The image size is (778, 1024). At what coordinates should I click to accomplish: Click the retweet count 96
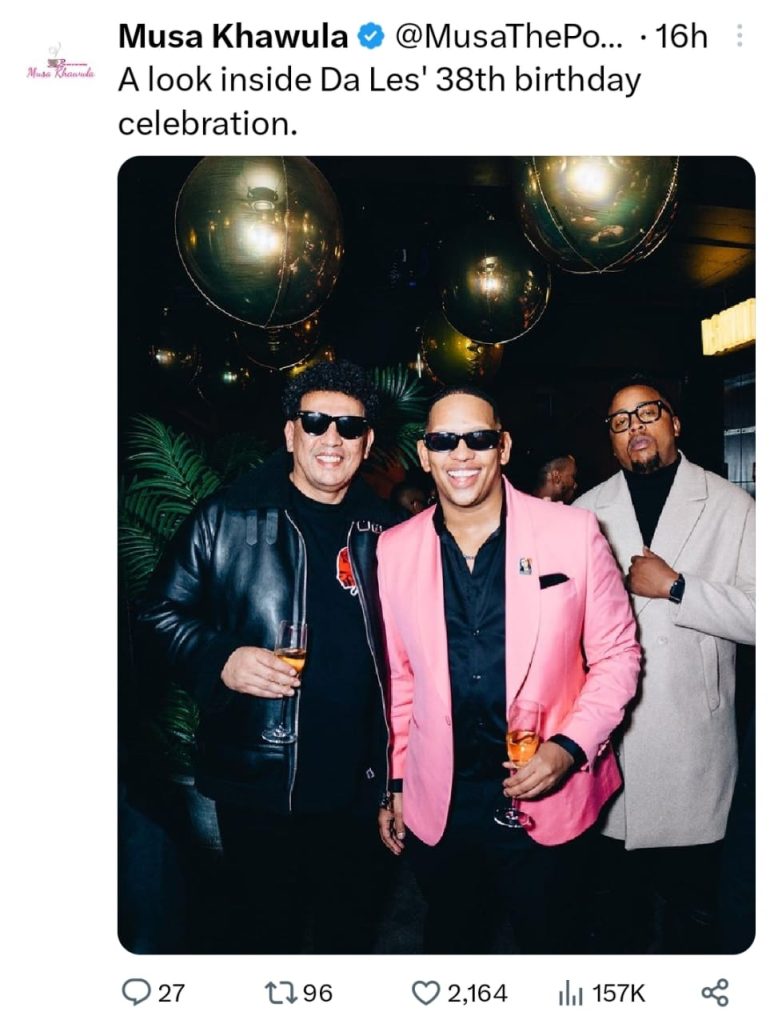coord(317,993)
